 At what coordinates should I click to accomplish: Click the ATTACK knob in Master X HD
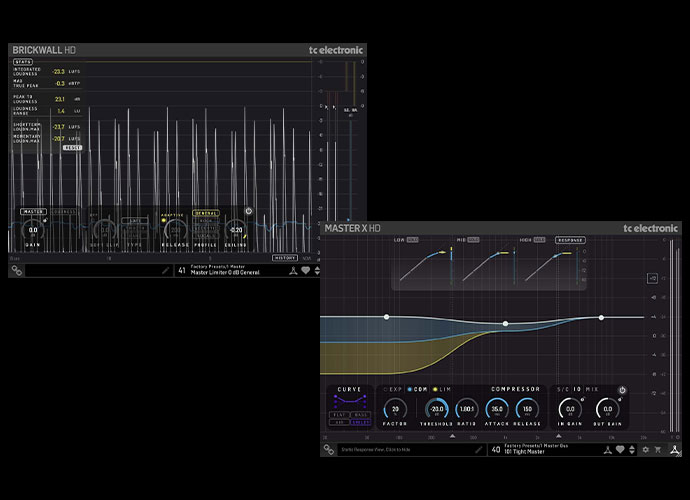497,409
